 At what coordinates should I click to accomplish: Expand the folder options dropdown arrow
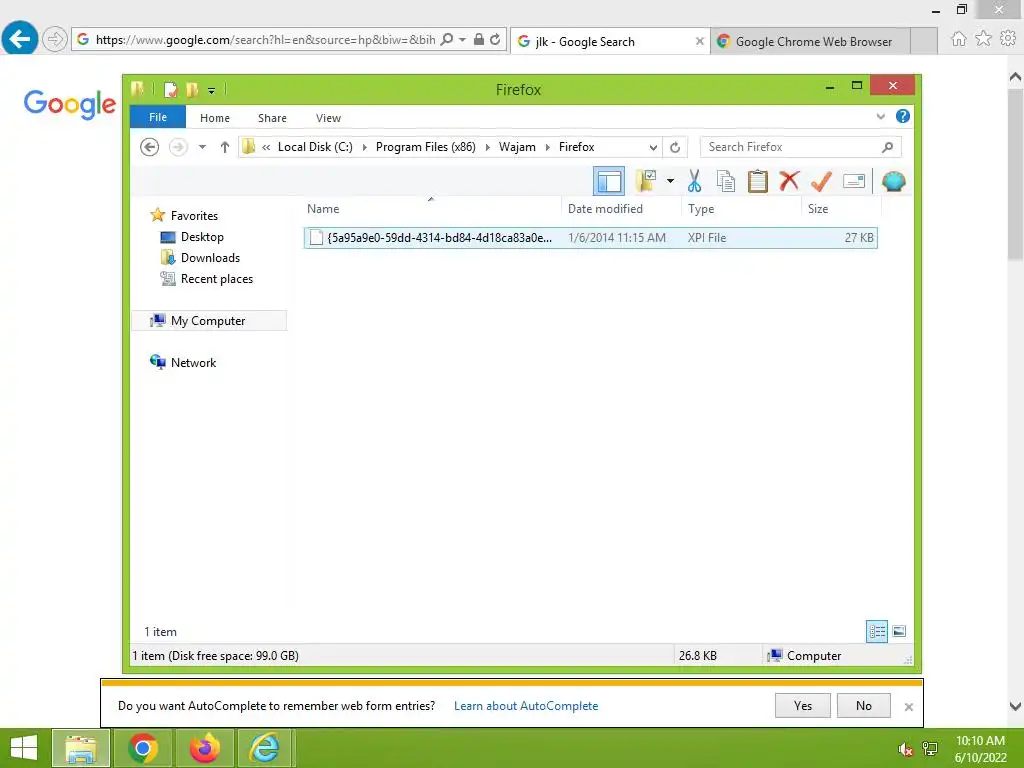pyautogui.click(x=670, y=182)
